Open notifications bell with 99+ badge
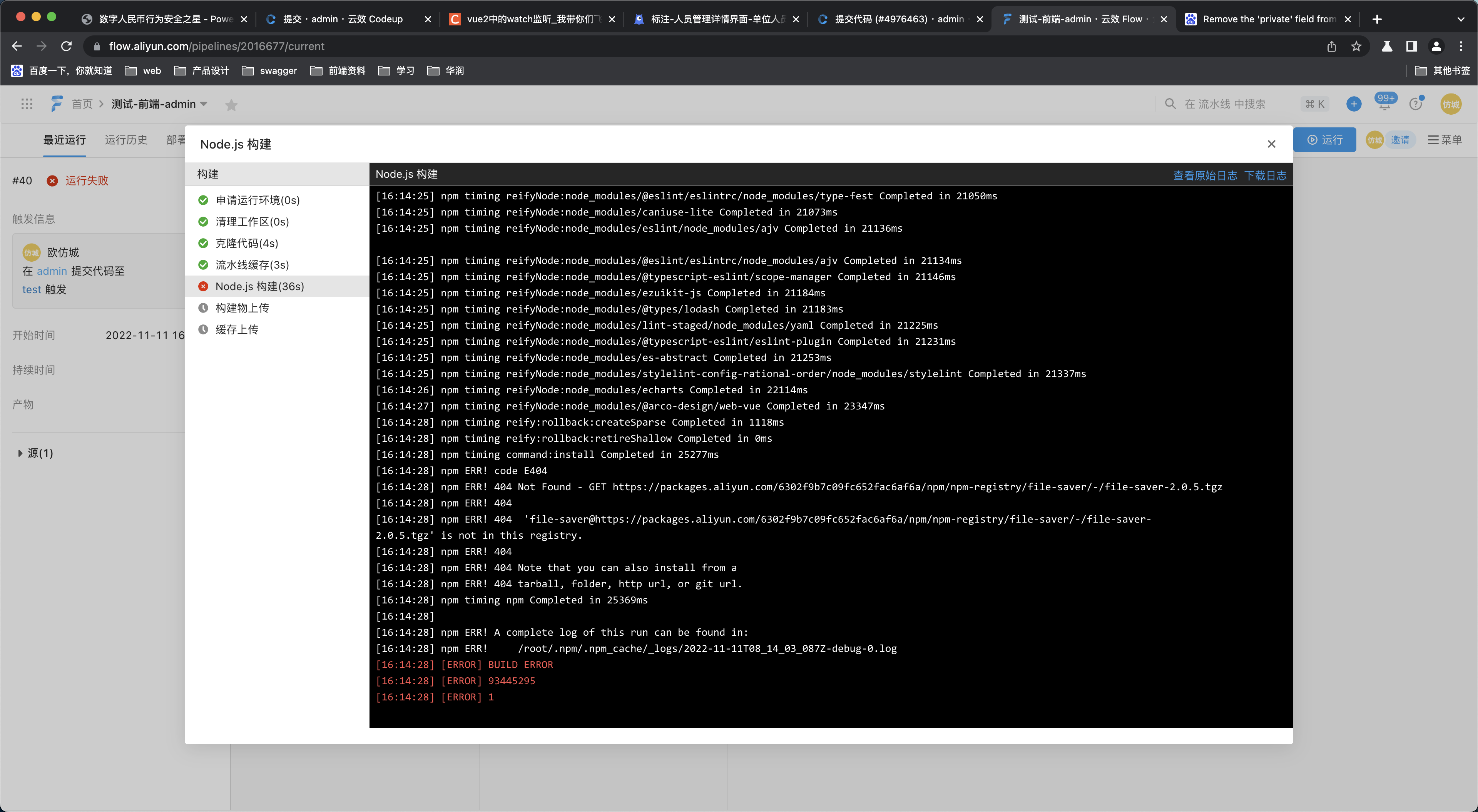Screen dimensions: 1478x812 (x=1385, y=102)
